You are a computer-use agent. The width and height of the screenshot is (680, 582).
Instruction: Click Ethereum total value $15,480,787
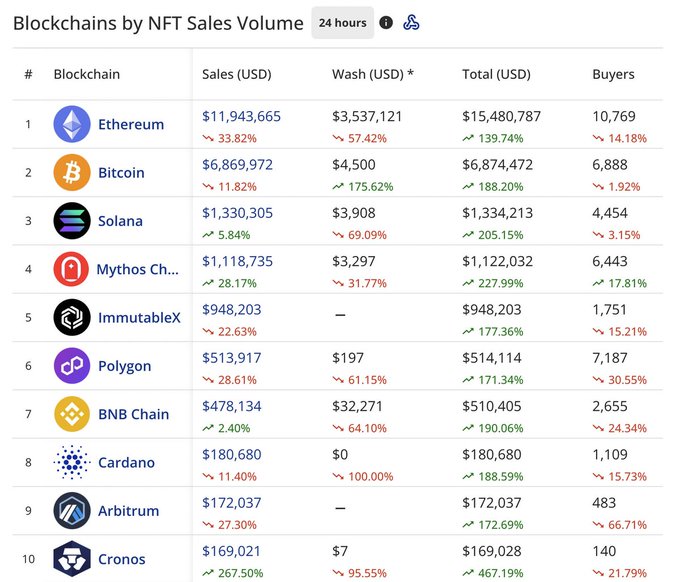coord(502,116)
